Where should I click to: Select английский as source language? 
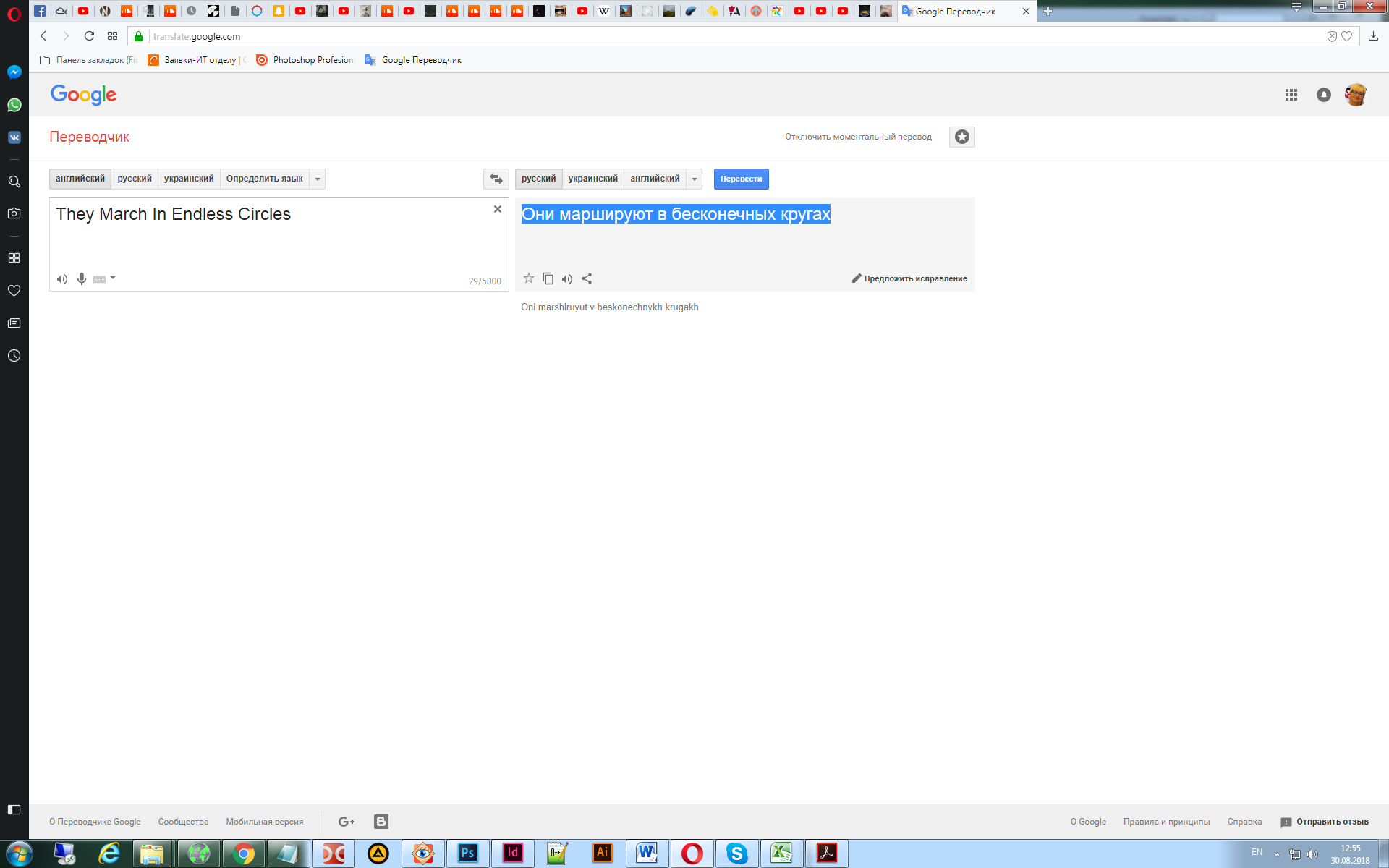point(80,179)
